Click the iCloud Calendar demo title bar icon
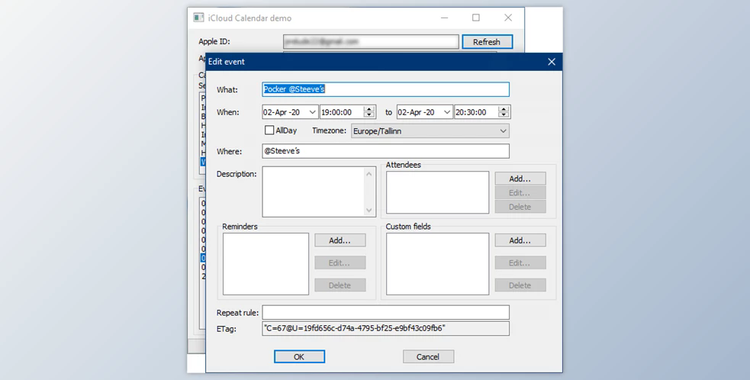750x380 pixels. [199, 18]
